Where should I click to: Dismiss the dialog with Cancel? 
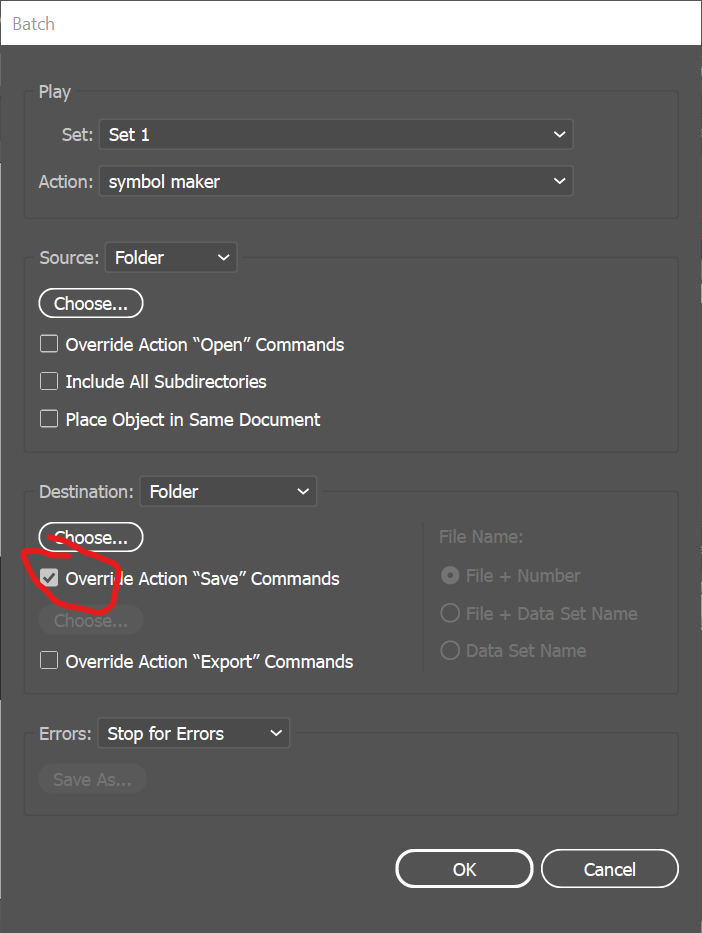(x=610, y=868)
